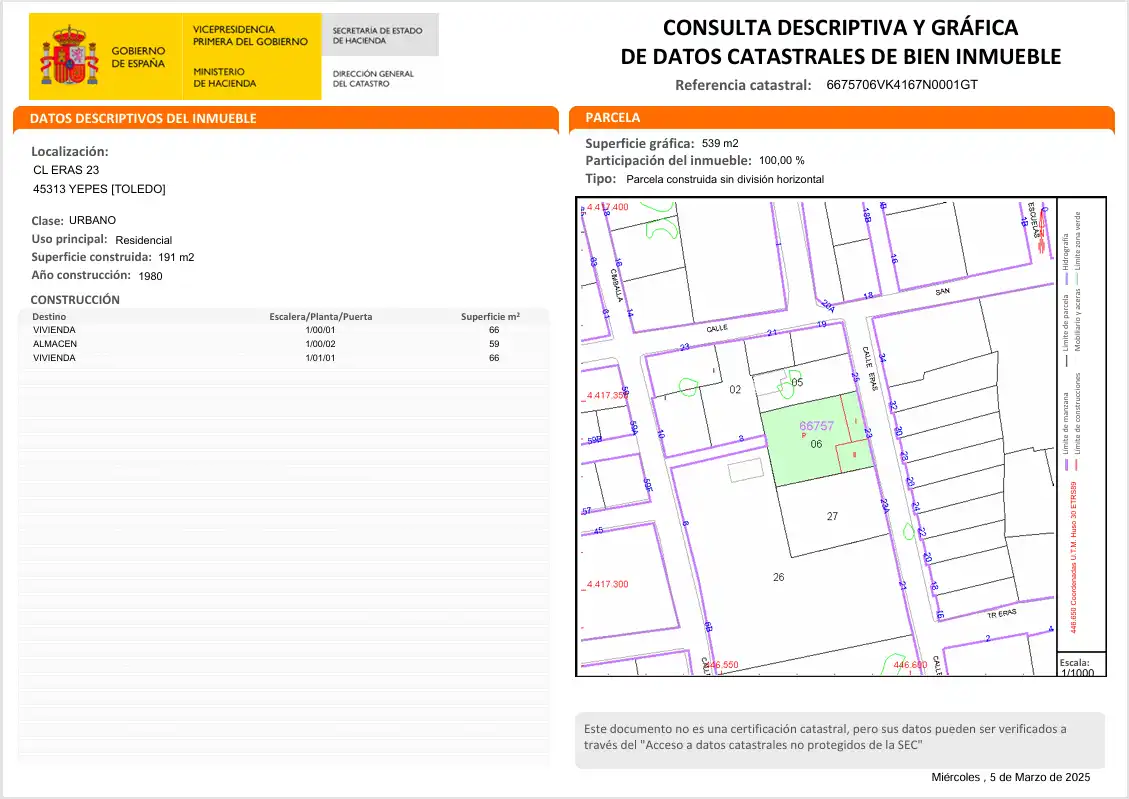This screenshot has width=1129, height=799.
Task: Click the 'CONSULTA DESCRIPTIVA Y GRÁFICA' document title
Action: point(840,27)
